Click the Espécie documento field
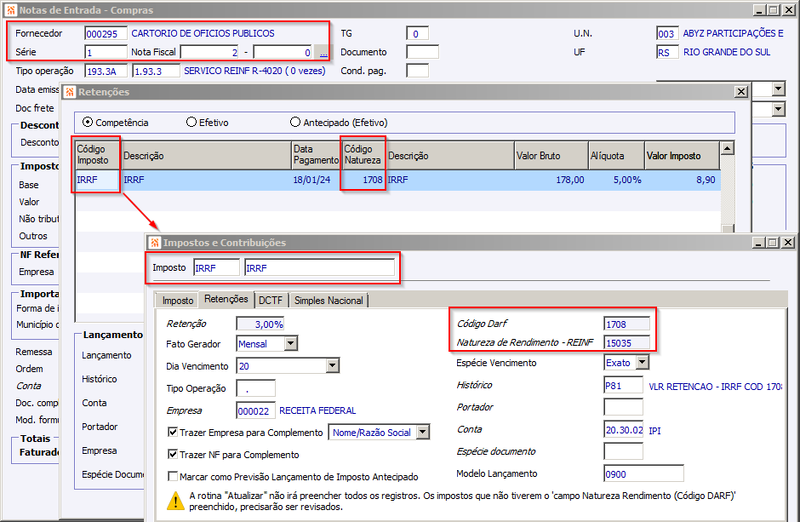 pyautogui.click(x=623, y=451)
